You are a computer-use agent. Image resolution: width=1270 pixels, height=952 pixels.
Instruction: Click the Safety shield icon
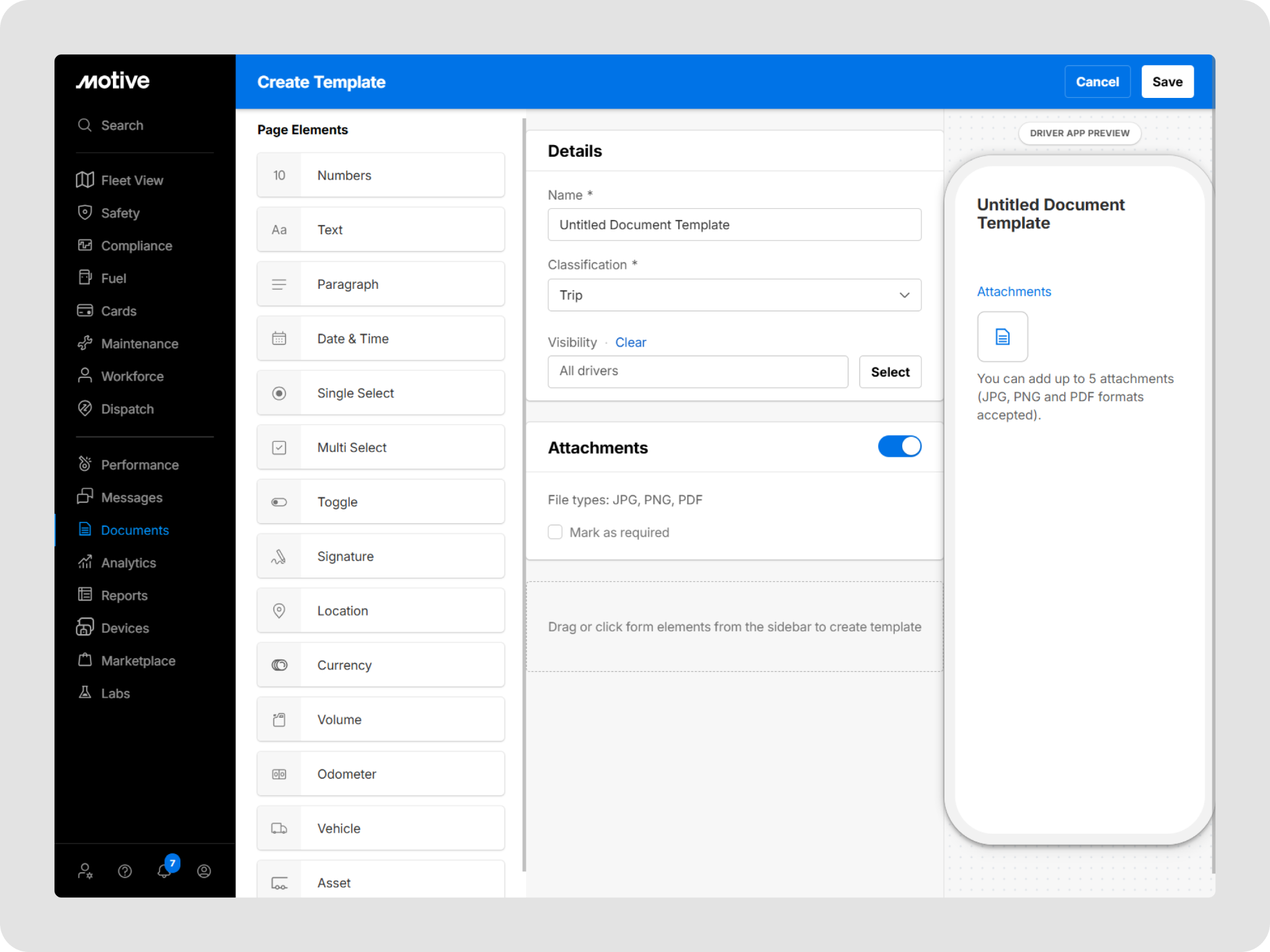85,213
